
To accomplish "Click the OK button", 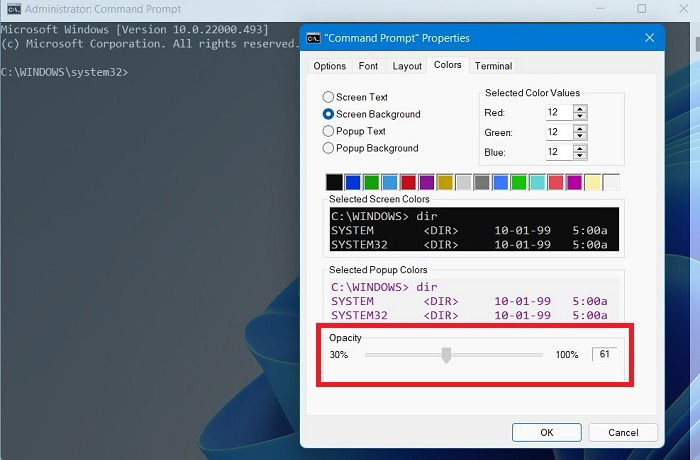I will tap(547, 432).
